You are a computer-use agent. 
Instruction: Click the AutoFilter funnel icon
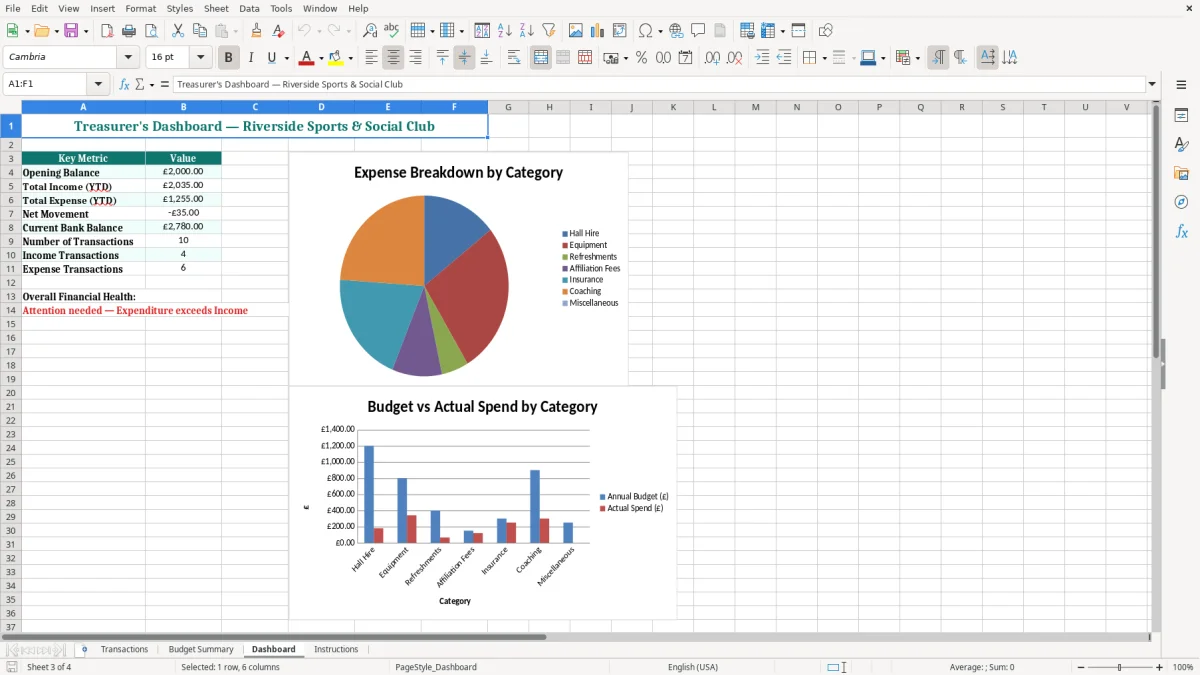549,31
